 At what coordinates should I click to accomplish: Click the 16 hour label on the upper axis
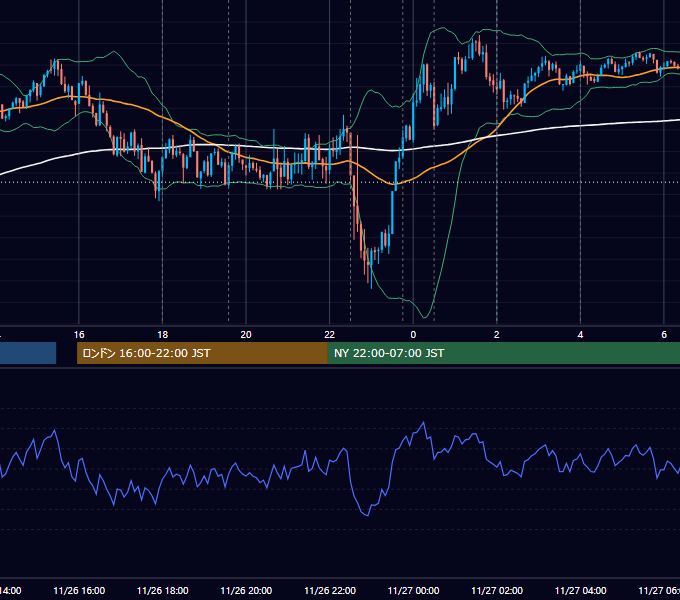79,335
